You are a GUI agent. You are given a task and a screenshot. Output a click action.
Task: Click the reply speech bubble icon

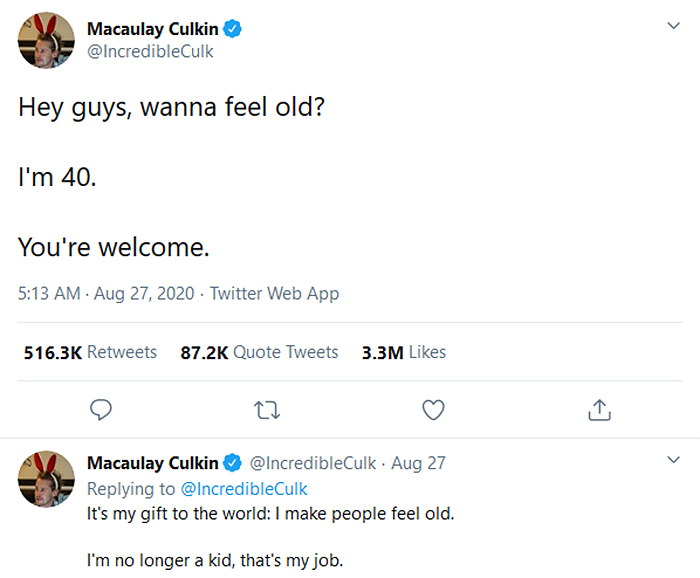click(100, 410)
